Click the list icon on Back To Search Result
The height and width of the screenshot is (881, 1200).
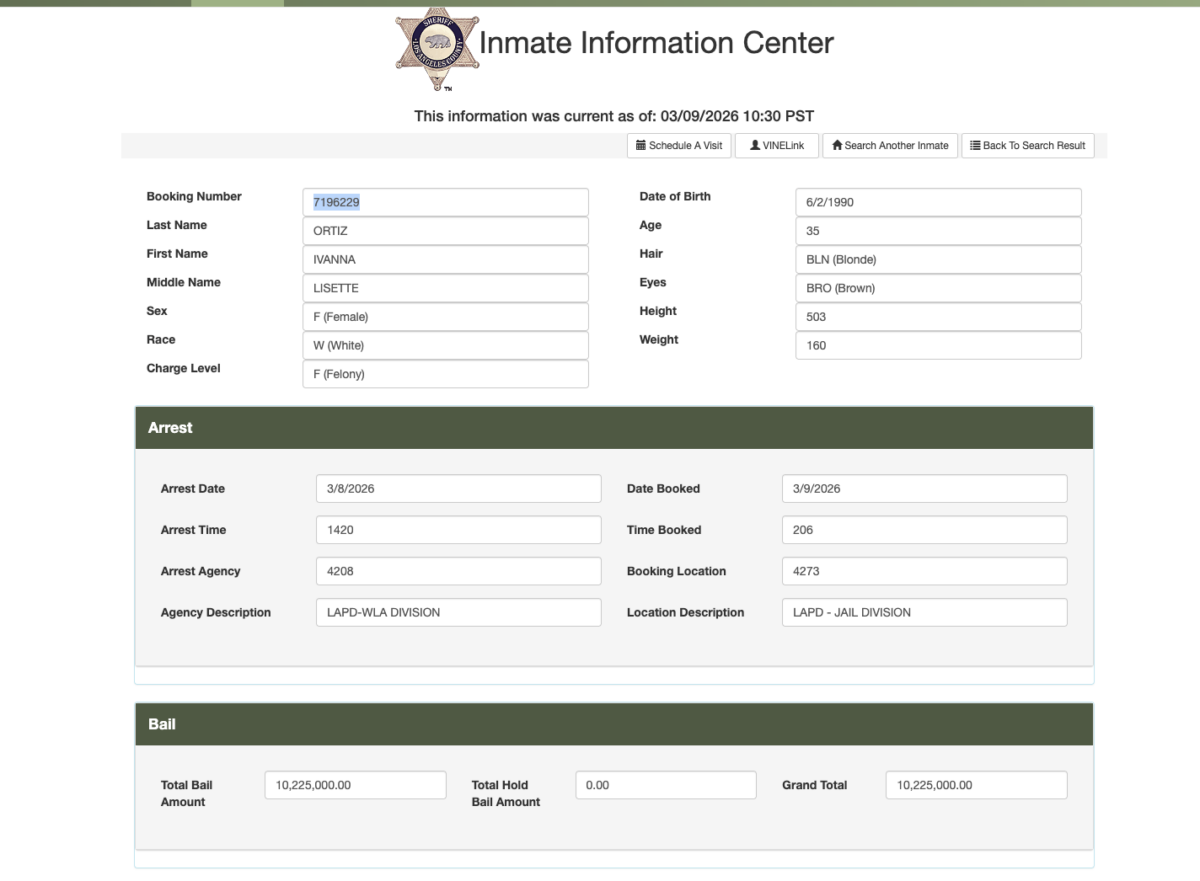(975, 146)
